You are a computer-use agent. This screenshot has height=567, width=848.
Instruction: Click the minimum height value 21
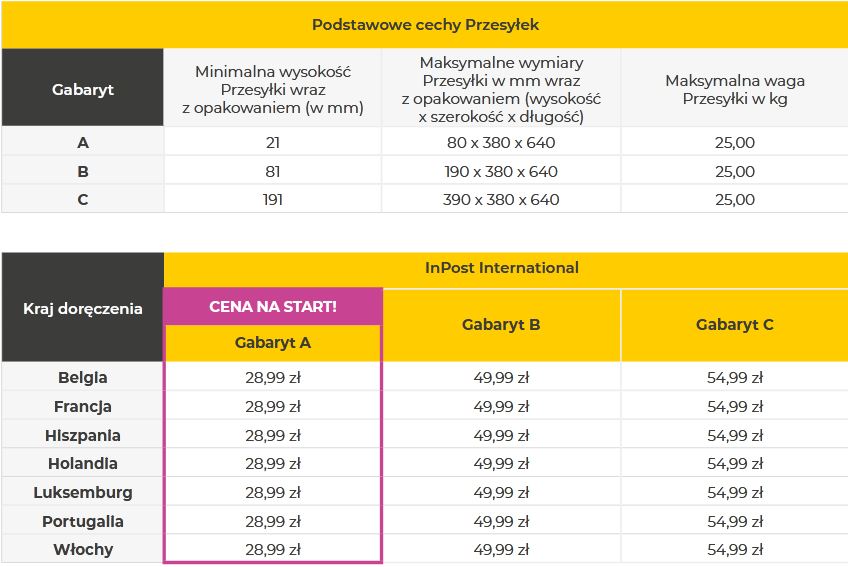pos(273,143)
